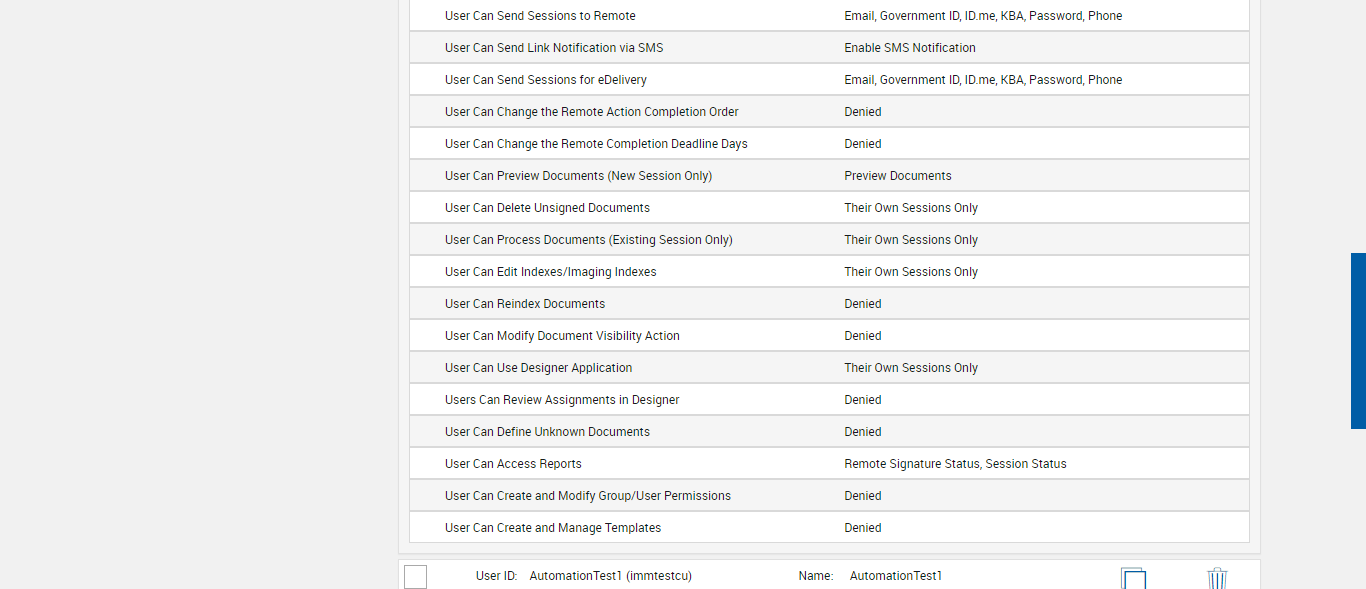Click the blue vertical scrollbar thumb
1366x589 pixels.
coord(1358,340)
